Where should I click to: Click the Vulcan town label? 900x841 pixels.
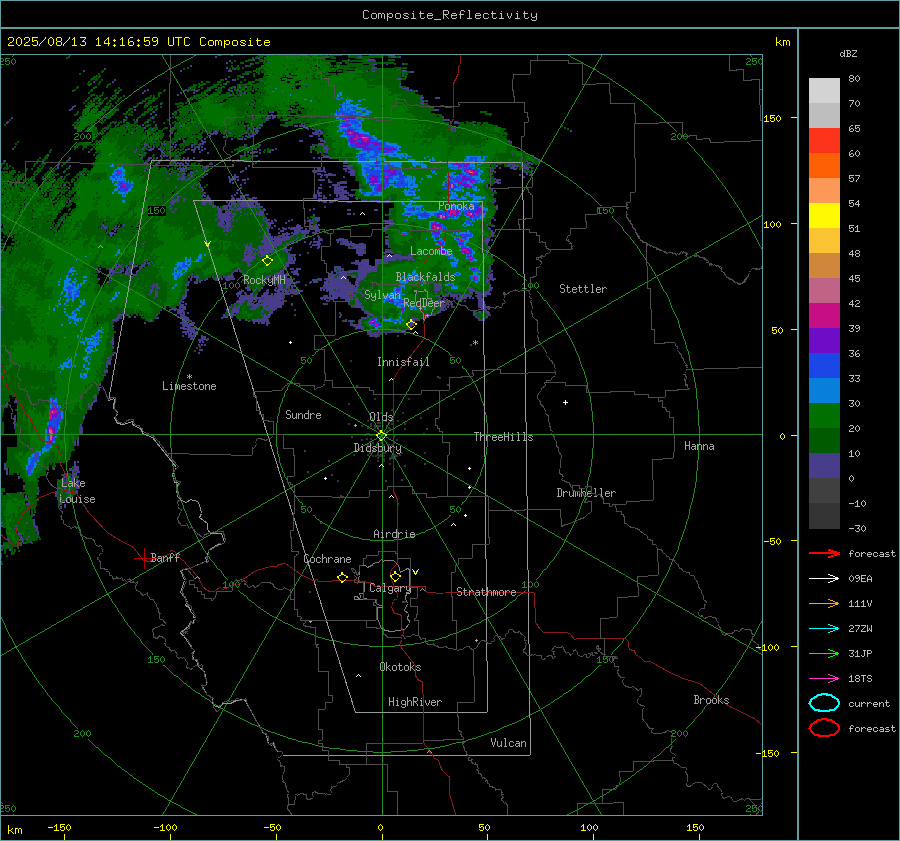[x=508, y=743]
